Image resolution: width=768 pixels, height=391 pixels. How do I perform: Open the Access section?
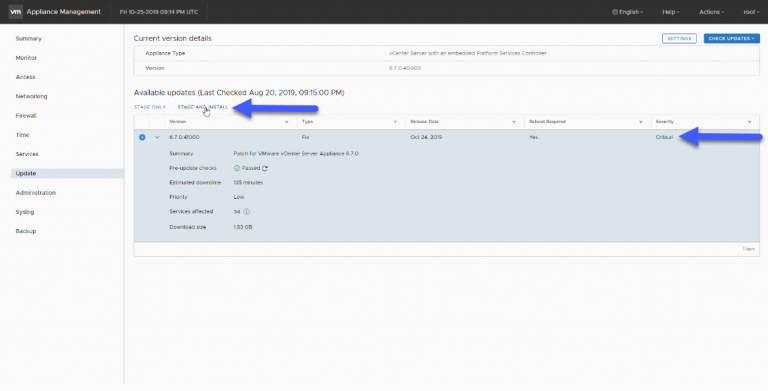pos(25,77)
